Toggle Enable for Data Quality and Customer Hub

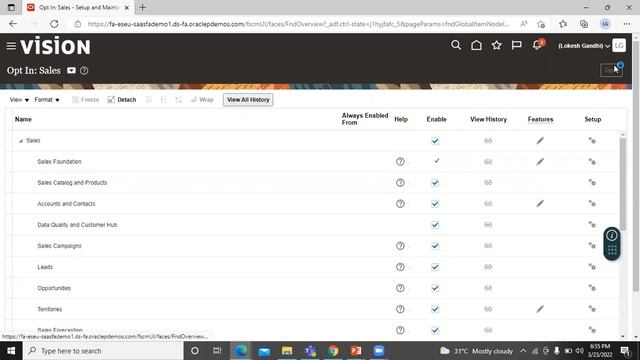tap(435, 224)
